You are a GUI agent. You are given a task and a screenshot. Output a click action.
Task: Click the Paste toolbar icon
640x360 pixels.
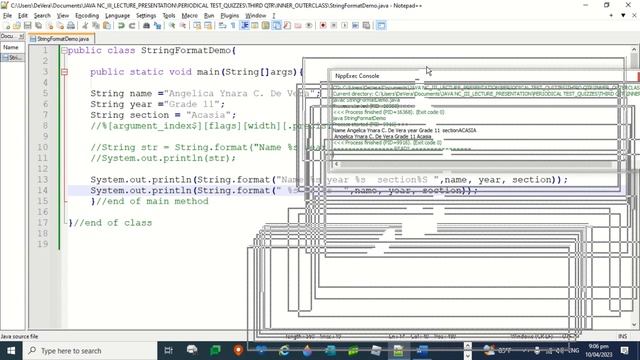107,26
